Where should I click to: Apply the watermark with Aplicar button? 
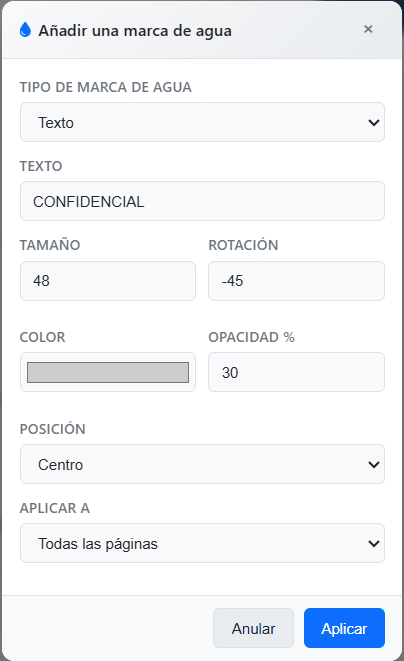coord(344,628)
